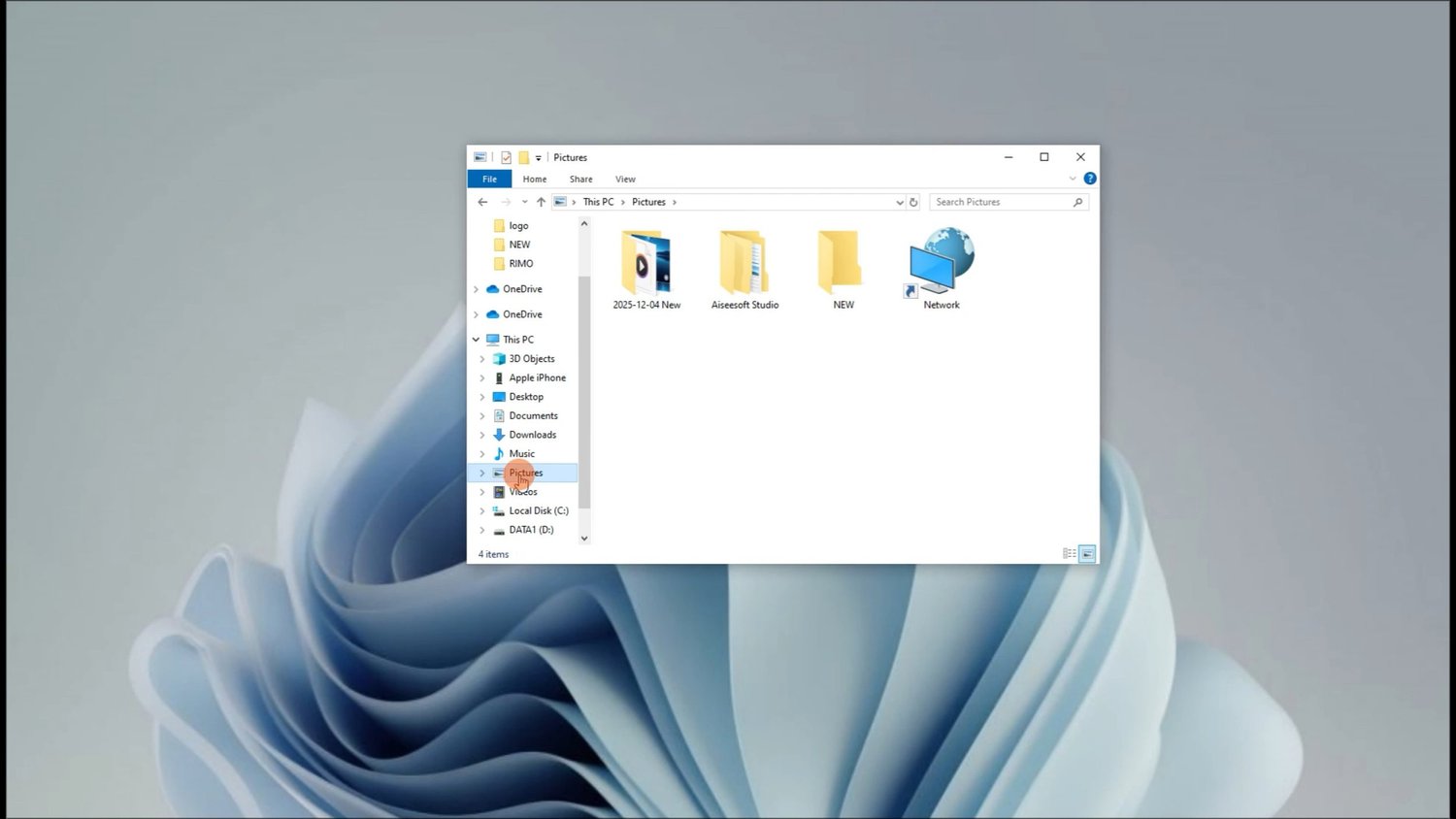Image resolution: width=1456 pixels, height=819 pixels.
Task: Click This PC in the address bar
Action: tap(598, 202)
